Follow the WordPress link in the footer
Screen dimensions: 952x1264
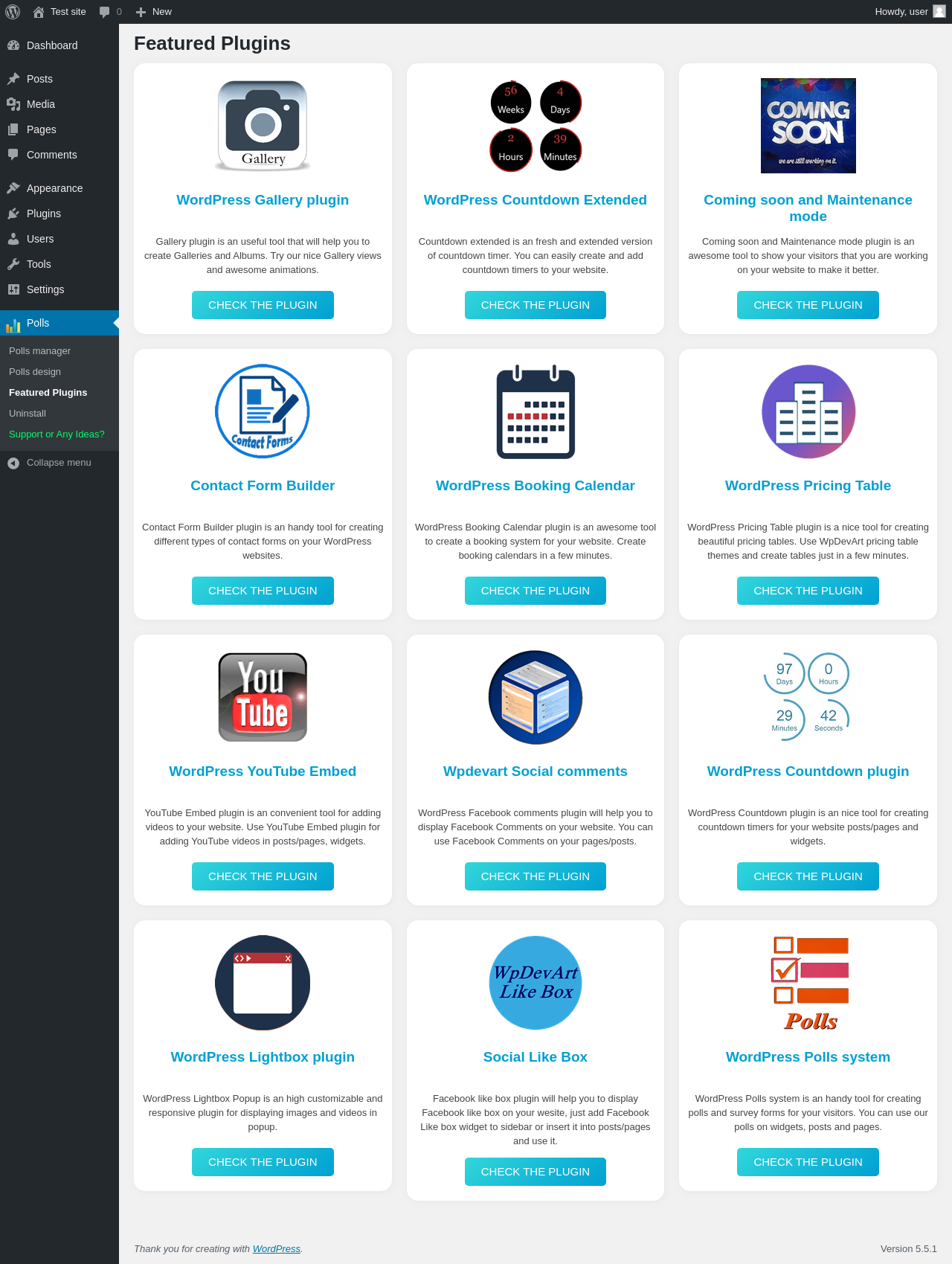point(277,1249)
